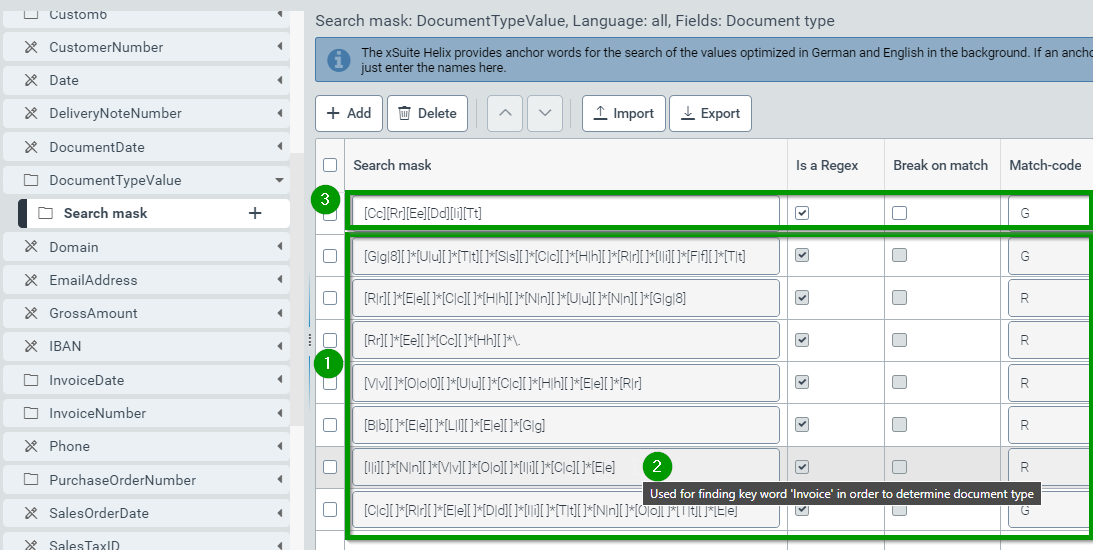Viewport: 1093px width, 550px height.
Task: Toggle the select-all checkbox in table header
Action: point(330,166)
